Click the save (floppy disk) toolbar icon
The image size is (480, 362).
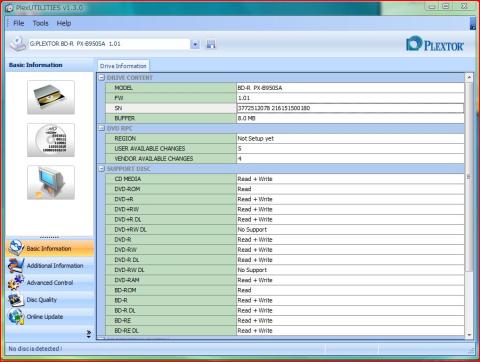(x=211, y=44)
